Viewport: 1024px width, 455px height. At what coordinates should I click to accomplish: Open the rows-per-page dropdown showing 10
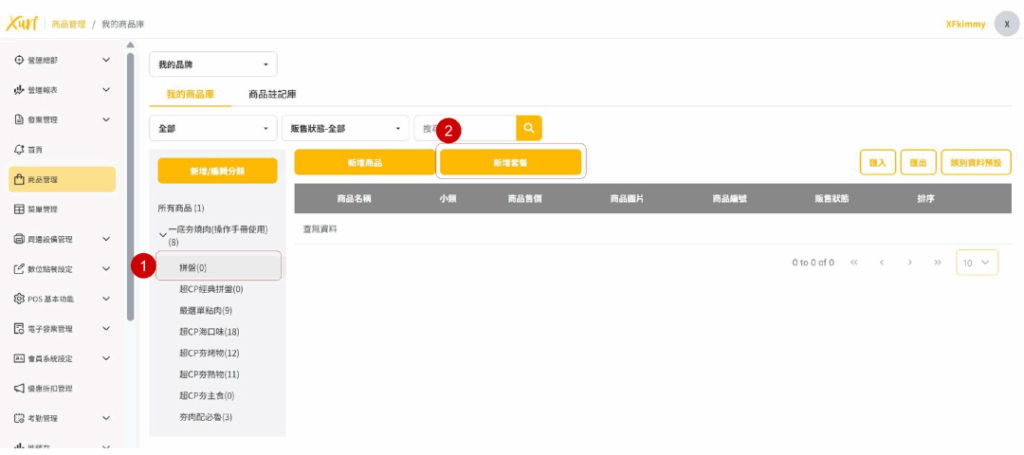(976, 262)
